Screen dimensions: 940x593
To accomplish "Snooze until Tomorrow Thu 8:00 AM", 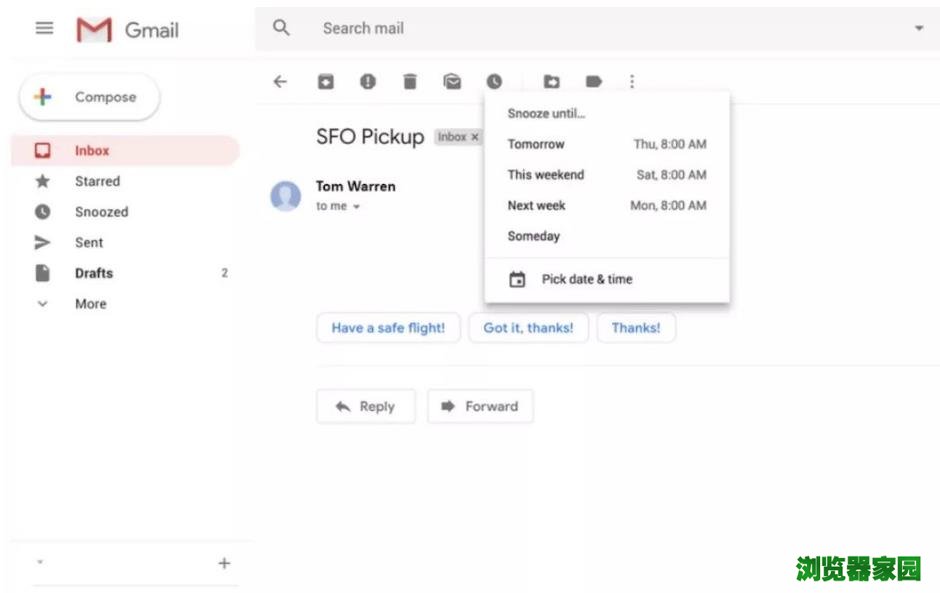I will point(606,144).
